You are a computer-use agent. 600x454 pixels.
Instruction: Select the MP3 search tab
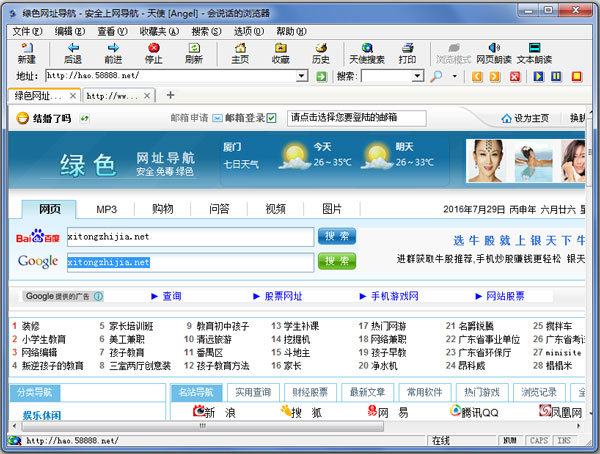(x=106, y=209)
